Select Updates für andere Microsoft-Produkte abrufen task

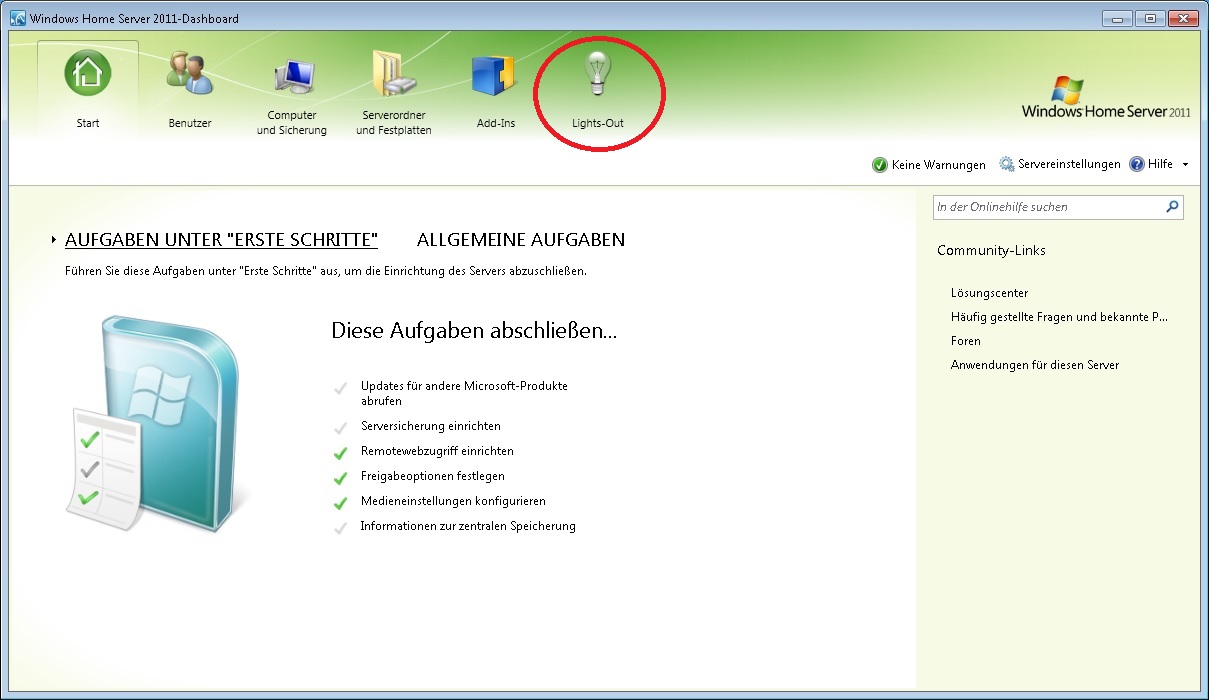click(x=464, y=393)
